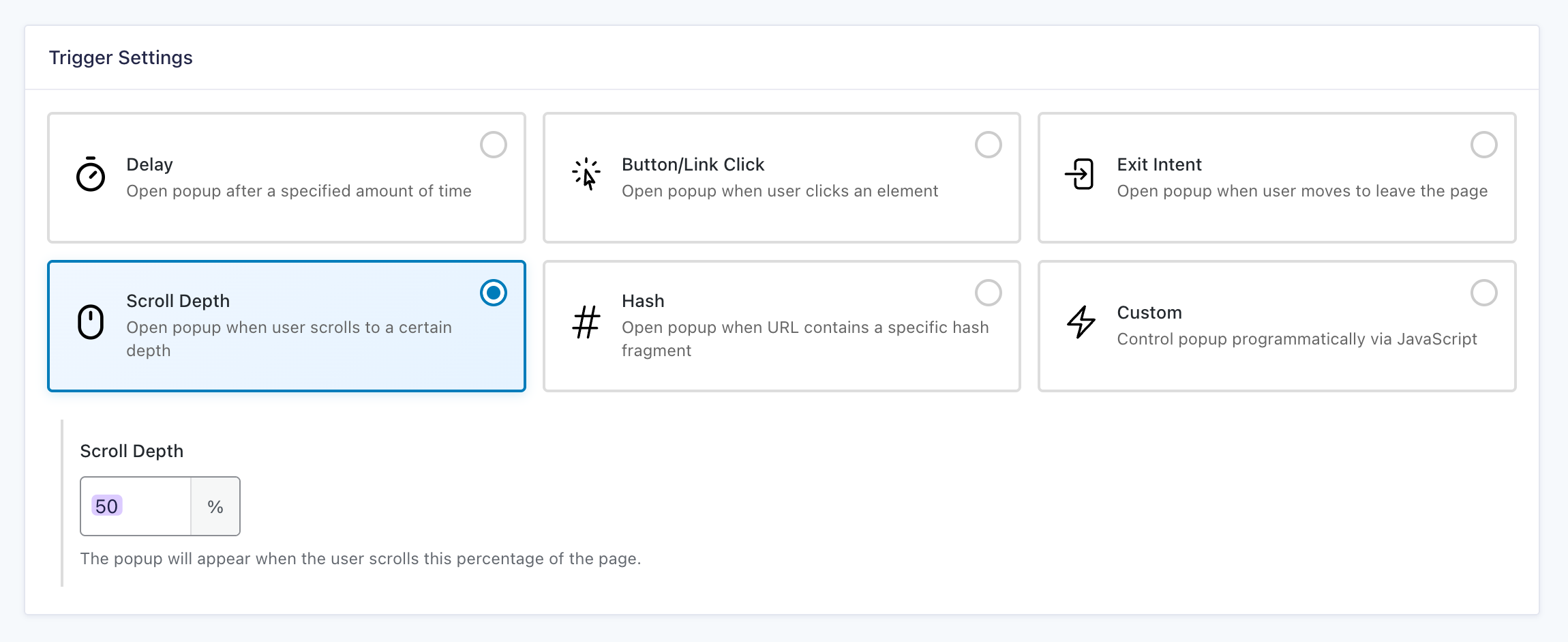
Task: Click the stopwatch Delay icon
Action: [91, 175]
